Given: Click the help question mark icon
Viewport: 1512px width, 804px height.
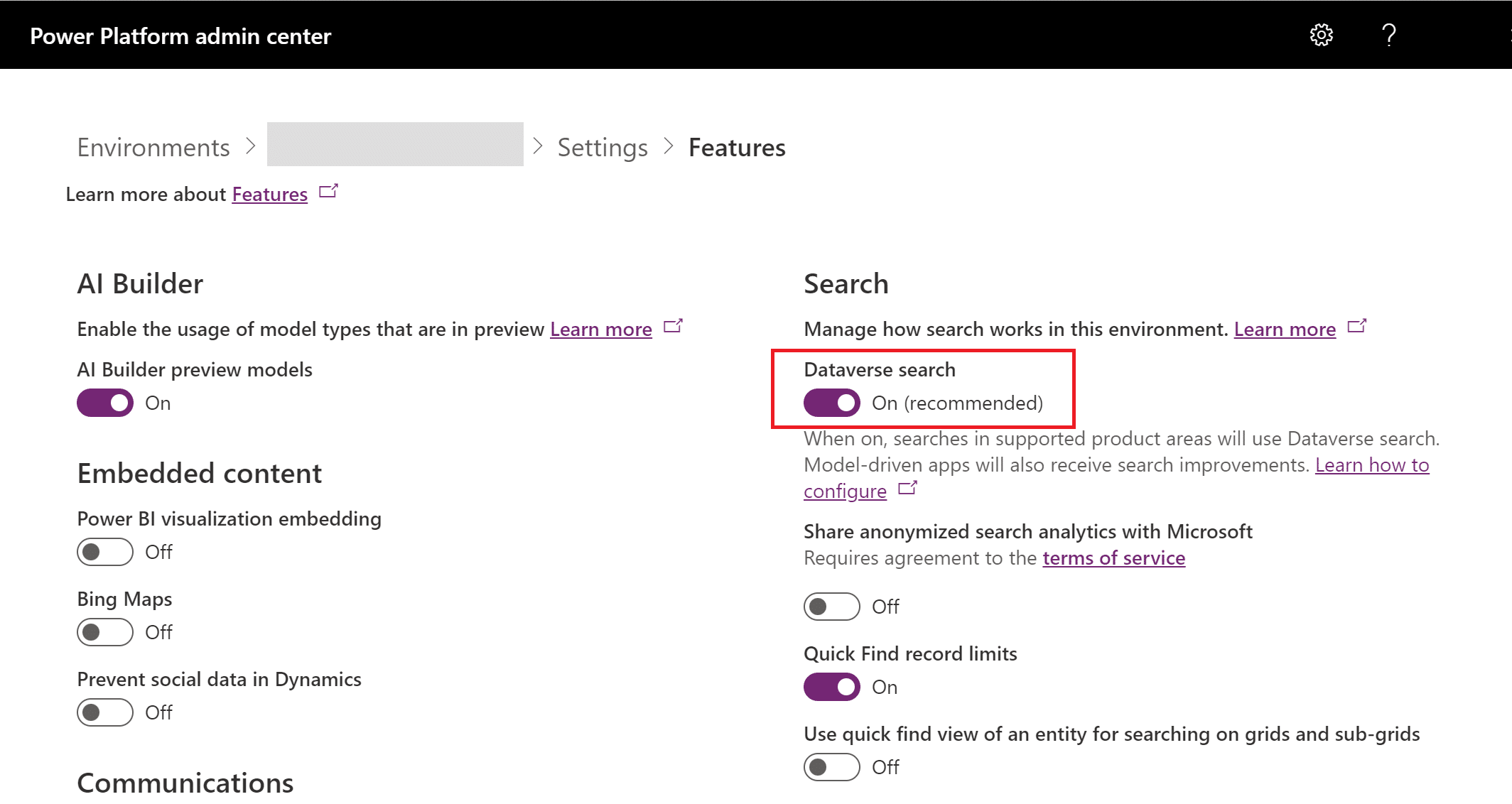Looking at the screenshot, I should coord(1388,35).
